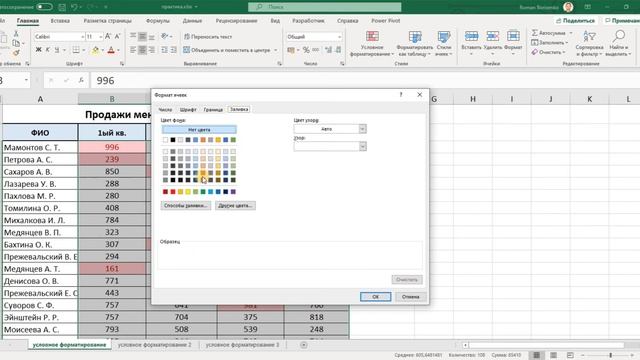Decrease indent in alignment group
The width and height of the screenshot is (640, 360).
(x=164, y=50)
